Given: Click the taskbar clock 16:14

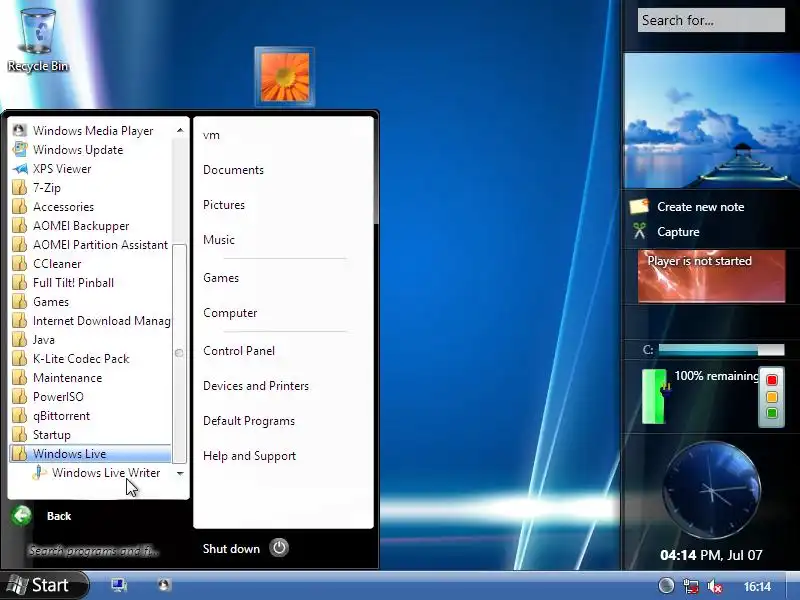Looking at the screenshot, I should tap(757, 586).
